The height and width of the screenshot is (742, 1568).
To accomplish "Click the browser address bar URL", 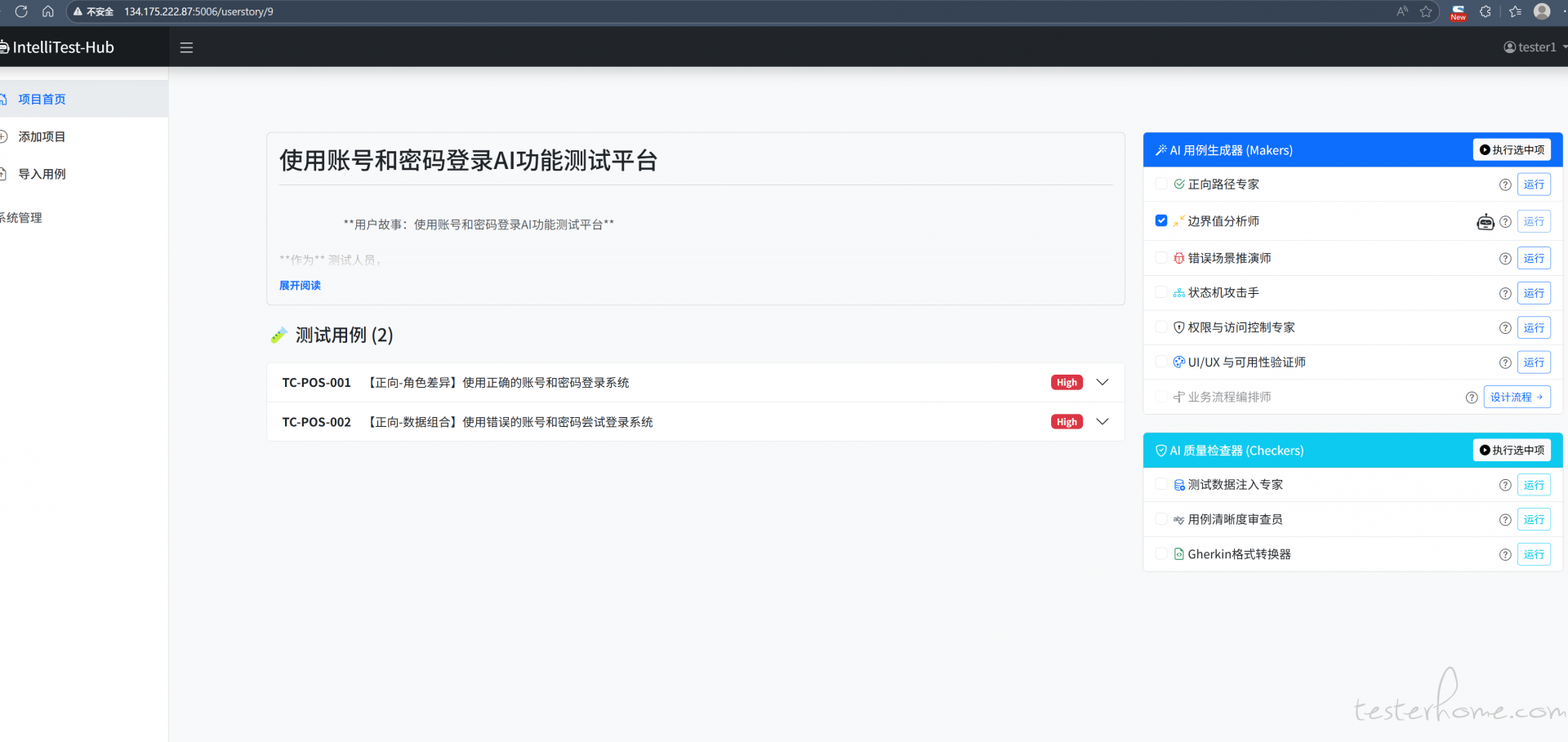I will point(198,11).
